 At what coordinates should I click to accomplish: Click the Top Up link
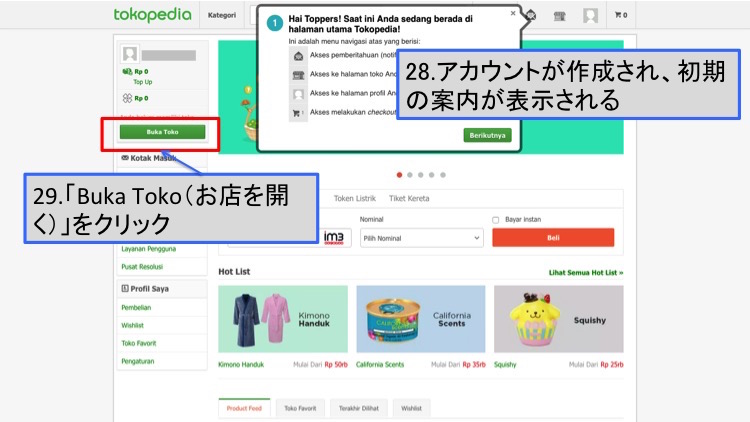tap(143, 82)
